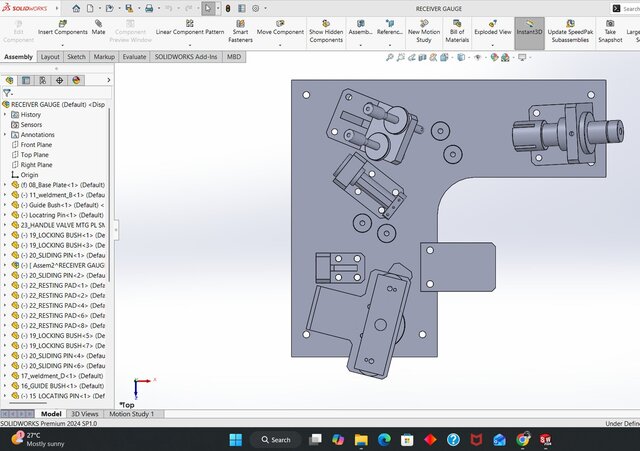Expand the Annotations node in tree
640x451 pixels.
[x=5, y=135]
